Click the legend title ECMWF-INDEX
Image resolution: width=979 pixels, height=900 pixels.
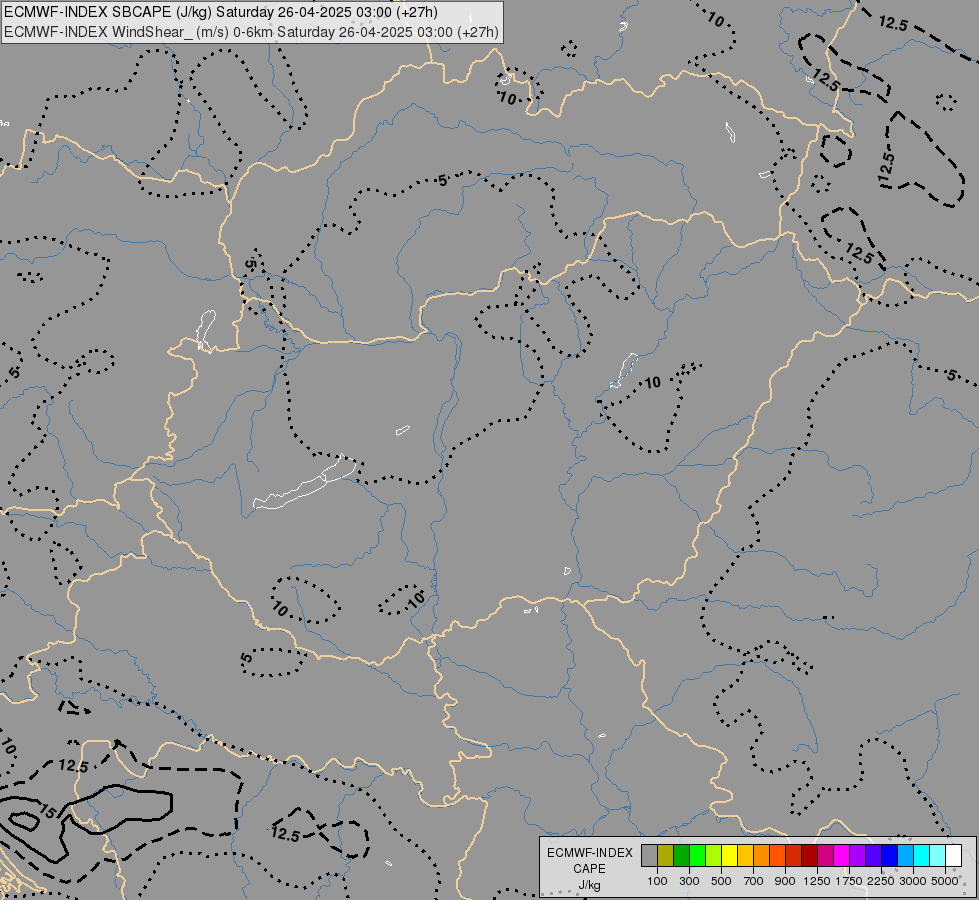tap(589, 853)
